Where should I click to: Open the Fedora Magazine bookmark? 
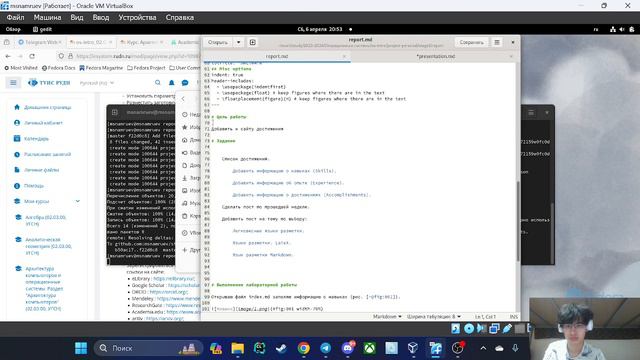pos(100,68)
